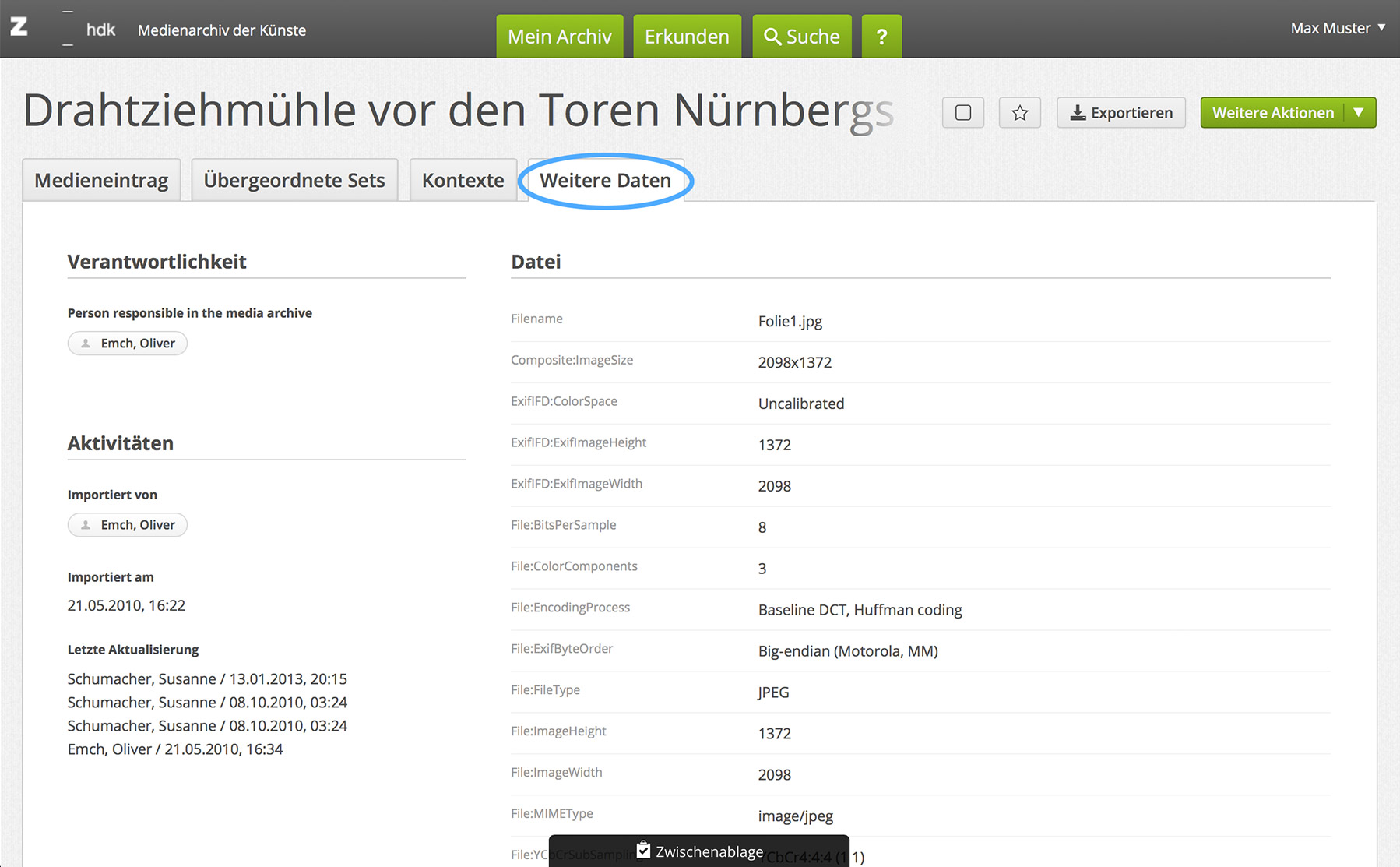The width and height of the screenshot is (1400, 867).
Task: Click the Z logo icon in header
Action: [x=19, y=27]
